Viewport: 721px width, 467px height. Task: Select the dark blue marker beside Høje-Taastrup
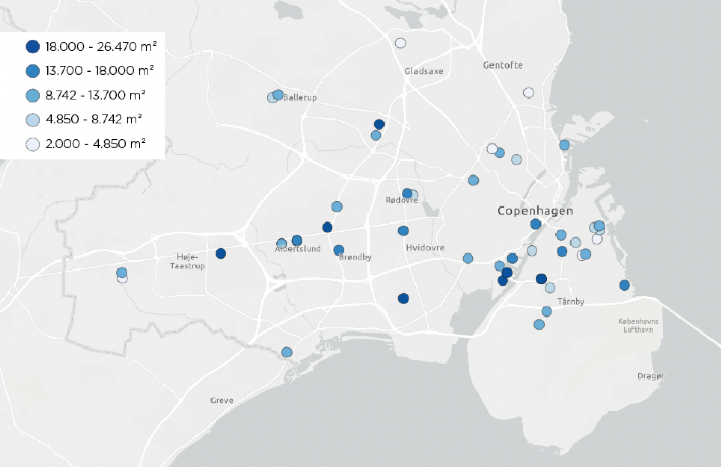221,253
